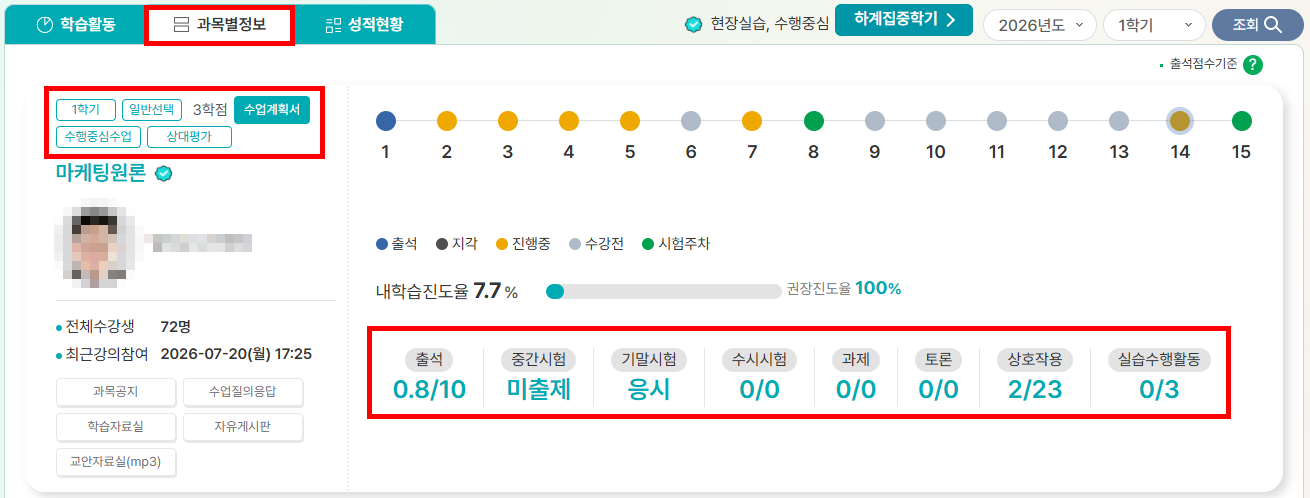The height and width of the screenshot is (498, 1310).
Task: Click the 내학습진도율 progress bar
Action: [x=663, y=291]
